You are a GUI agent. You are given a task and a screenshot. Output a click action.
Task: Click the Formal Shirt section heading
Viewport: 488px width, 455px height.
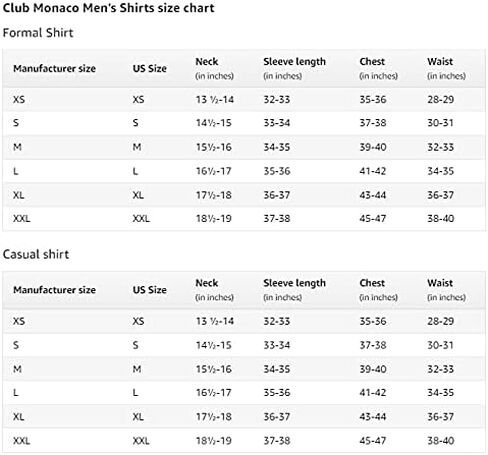pos(38,33)
